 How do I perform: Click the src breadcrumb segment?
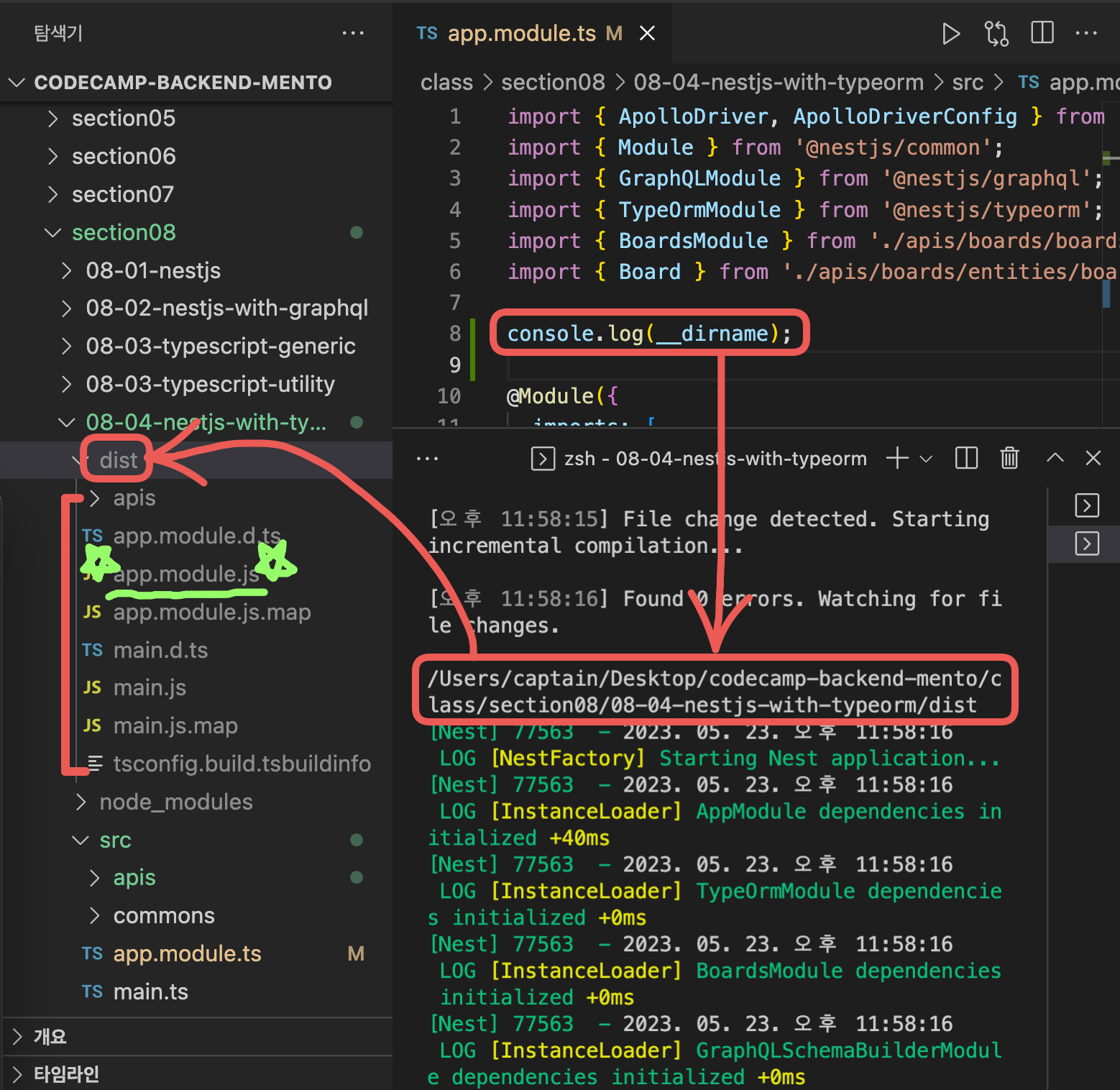click(x=968, y=82)
